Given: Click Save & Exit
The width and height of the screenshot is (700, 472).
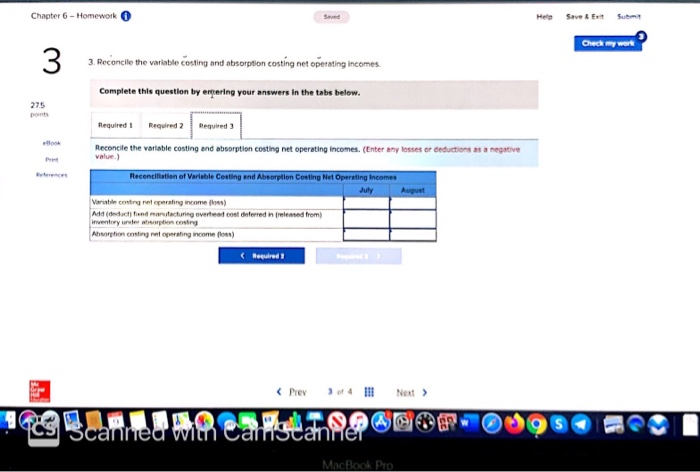Looking at the screenshot, I should pos(585,17).
